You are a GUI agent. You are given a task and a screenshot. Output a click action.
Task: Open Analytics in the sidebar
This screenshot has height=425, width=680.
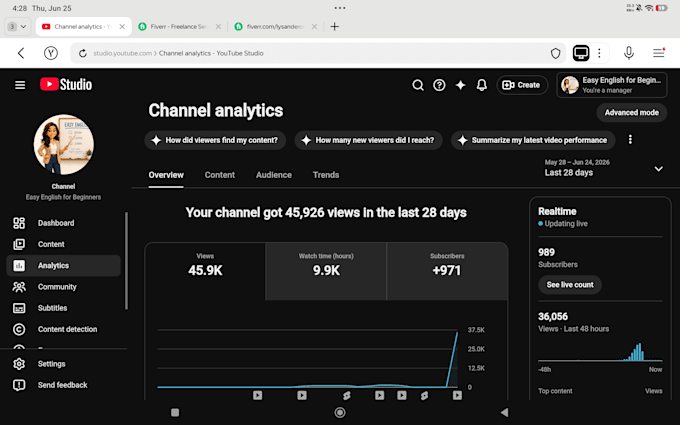[63, 265]
